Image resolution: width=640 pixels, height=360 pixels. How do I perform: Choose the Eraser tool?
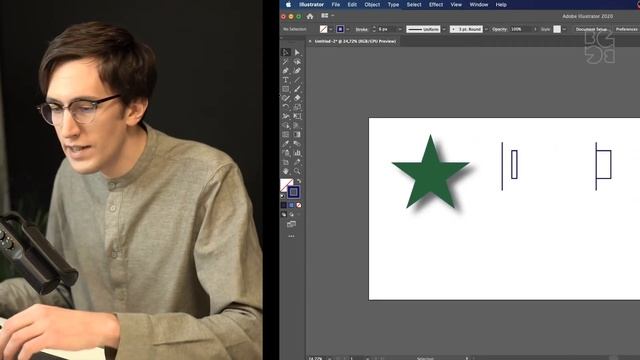tap(297, 98)
